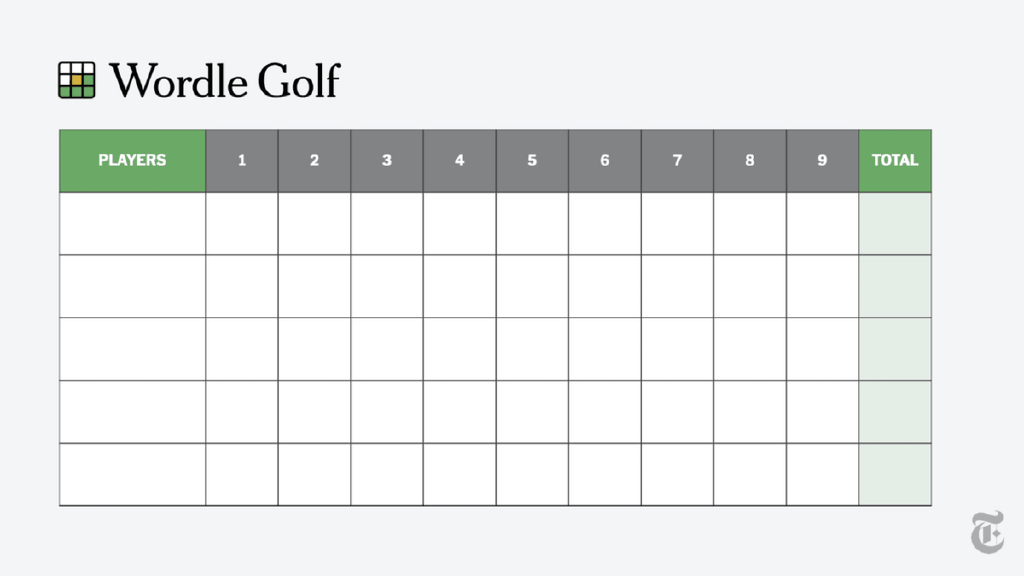Click the hole 3 column header
Screen dimensions: 1024x576
[x=387, y=160]
